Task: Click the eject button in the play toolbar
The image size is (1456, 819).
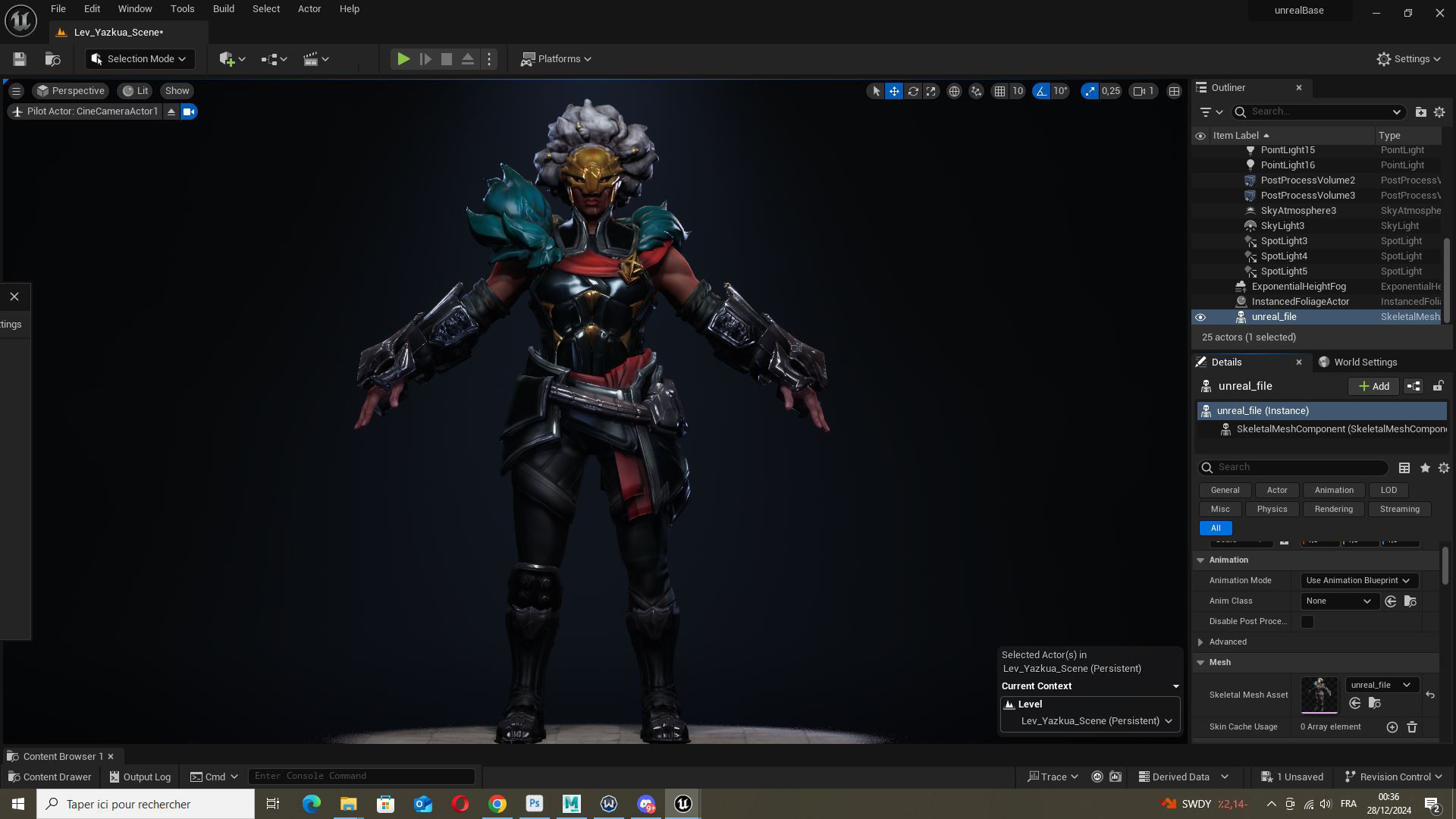Action: (468, 59)
